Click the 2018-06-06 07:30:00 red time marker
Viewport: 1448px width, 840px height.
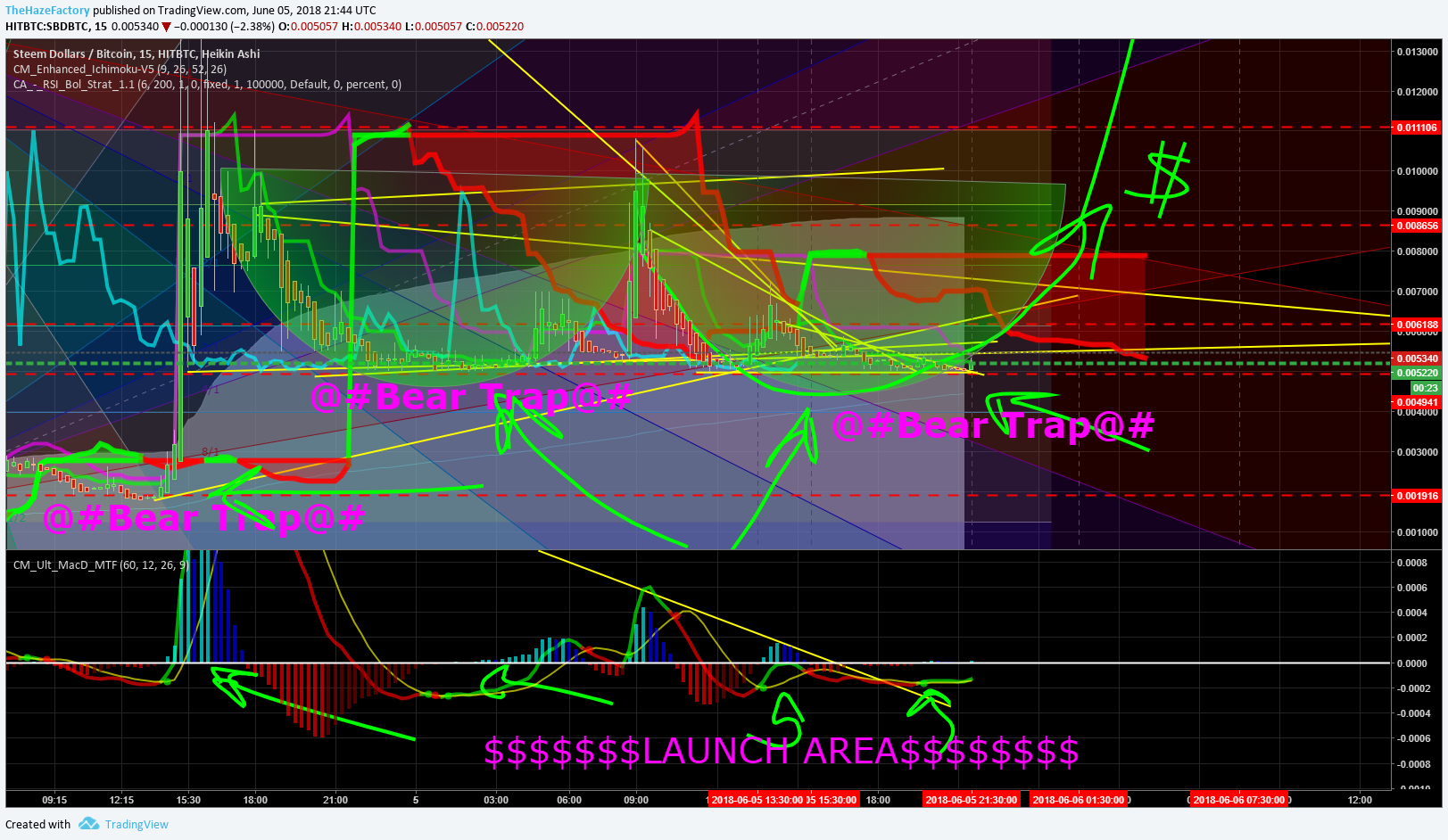pos(1239,800)
